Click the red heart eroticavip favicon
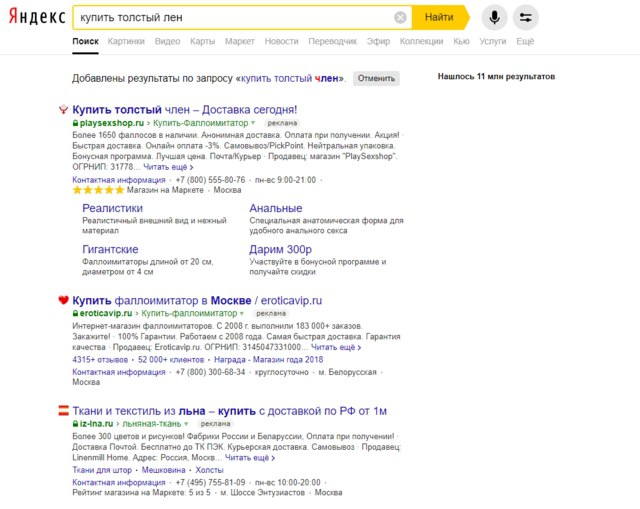This screenshot has height=509, width=640. click(x=63, y=300)
